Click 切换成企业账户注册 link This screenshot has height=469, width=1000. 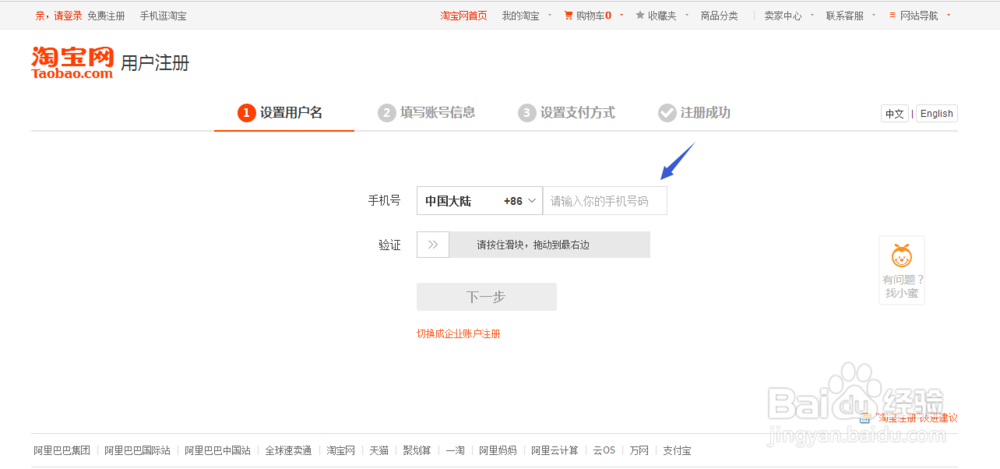click(x=459, y=334)
